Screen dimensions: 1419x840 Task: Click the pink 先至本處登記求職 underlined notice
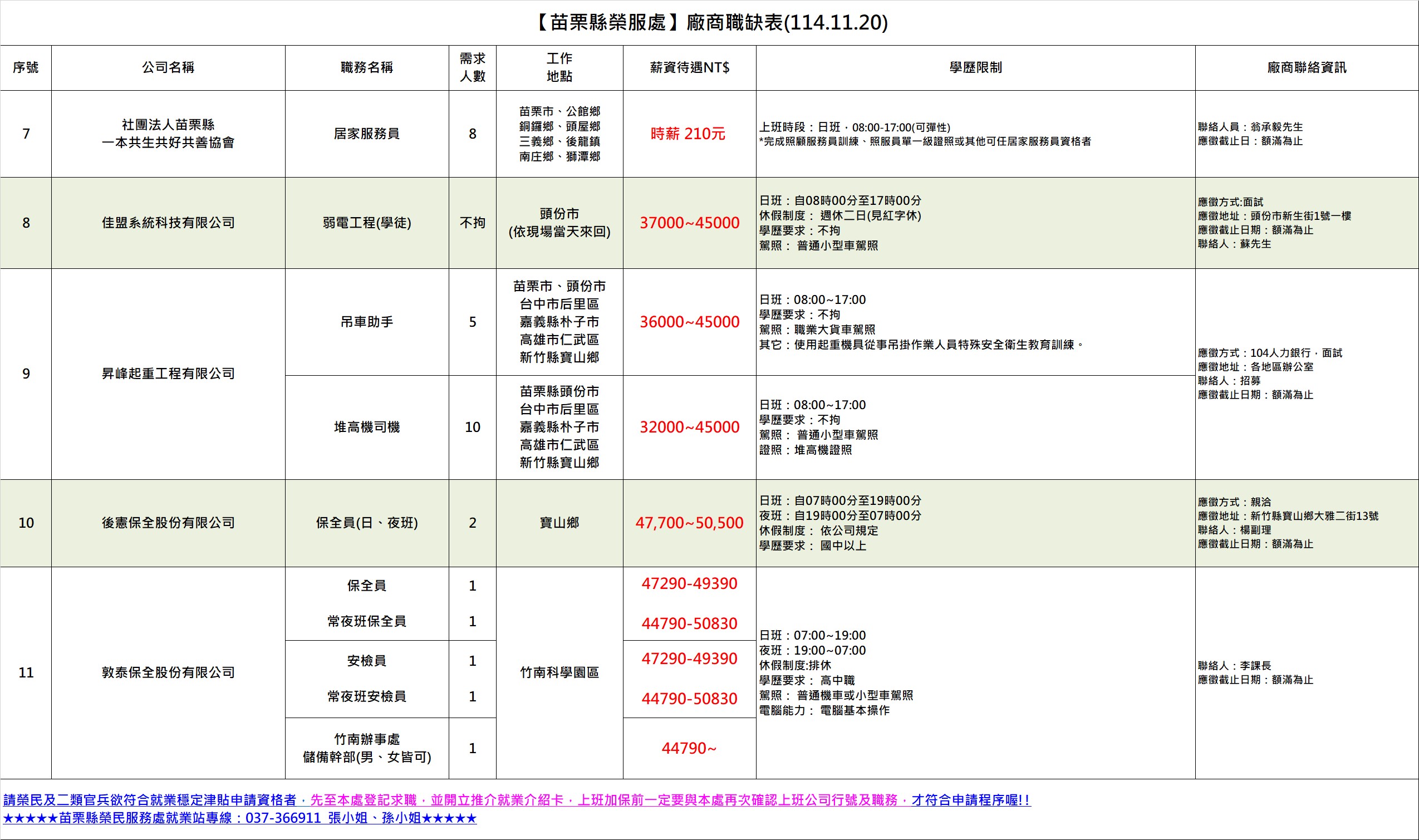pyautogui.click(x=362, y=800)
